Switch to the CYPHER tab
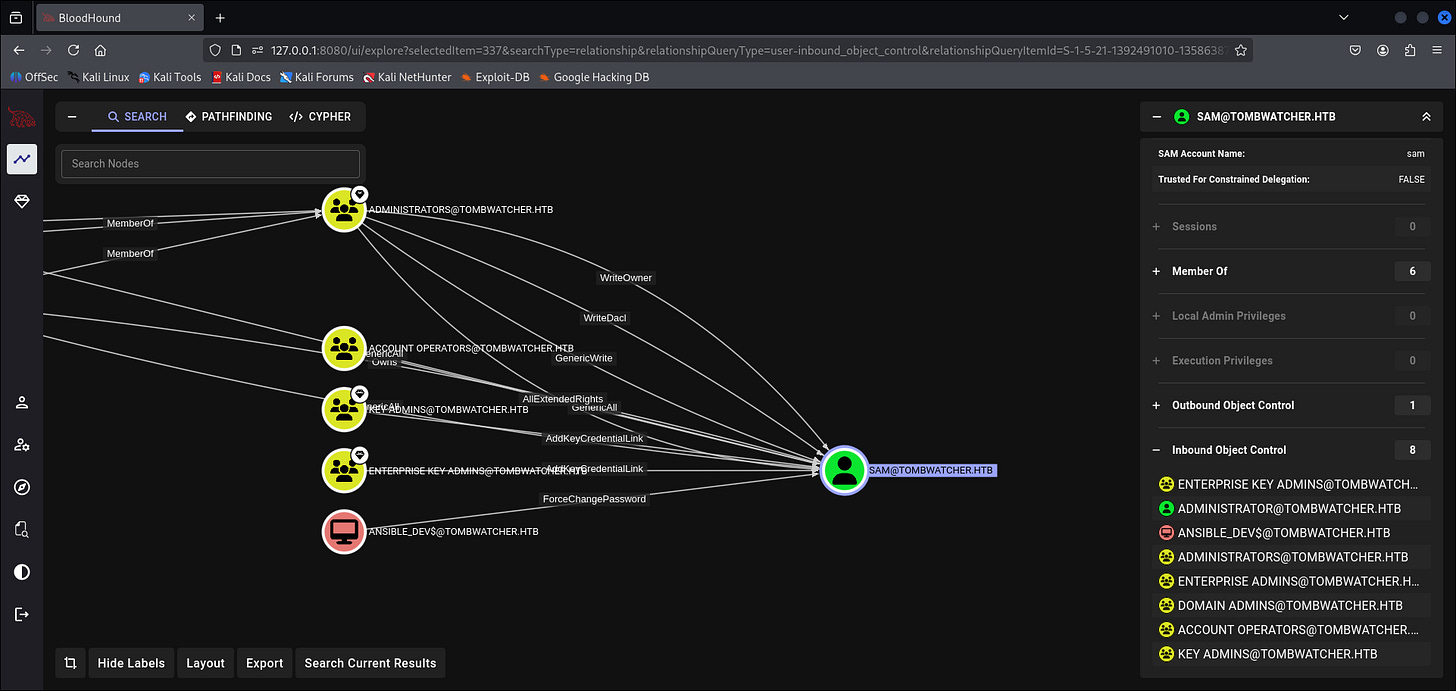The width and height of the screenshot is (1456, 691). tap(320, 117)
